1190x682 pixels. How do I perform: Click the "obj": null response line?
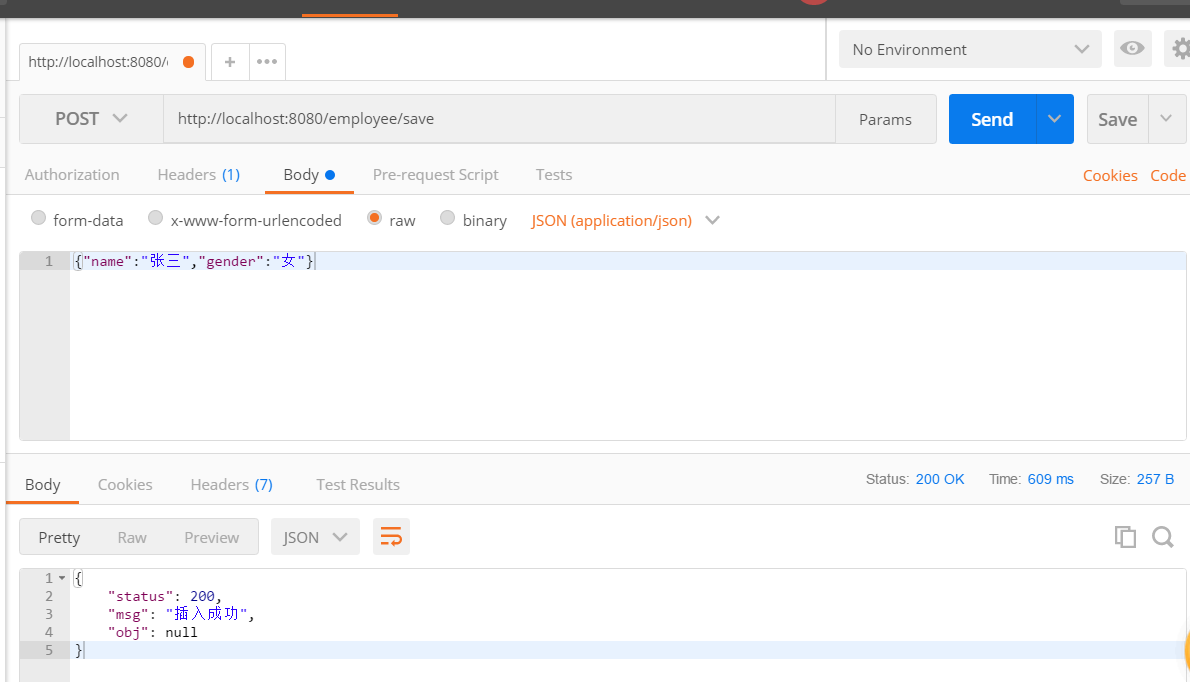[x=153, y=632]
